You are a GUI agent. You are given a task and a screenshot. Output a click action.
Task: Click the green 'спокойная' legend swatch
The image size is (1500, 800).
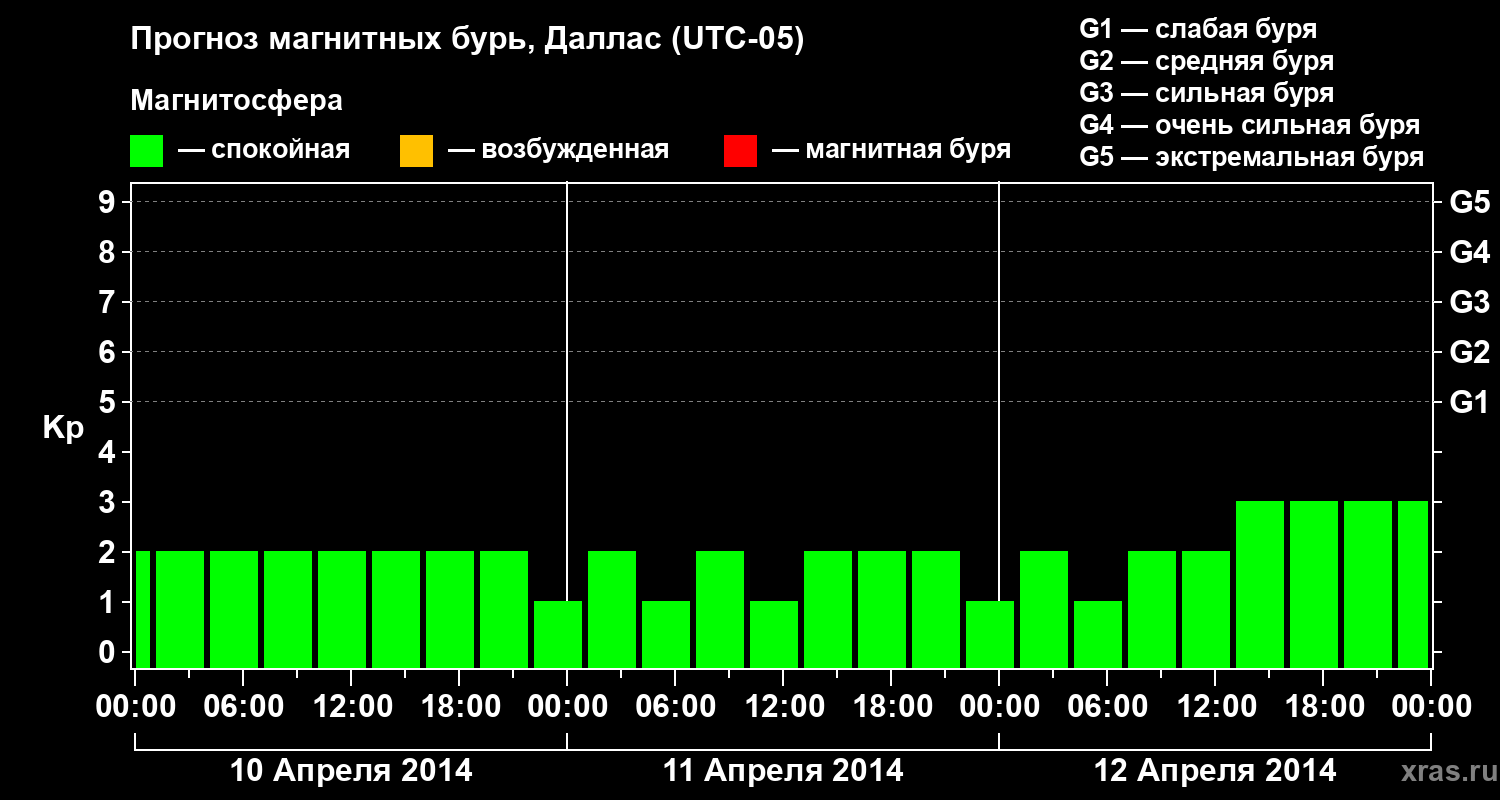[x=147, y=151]
